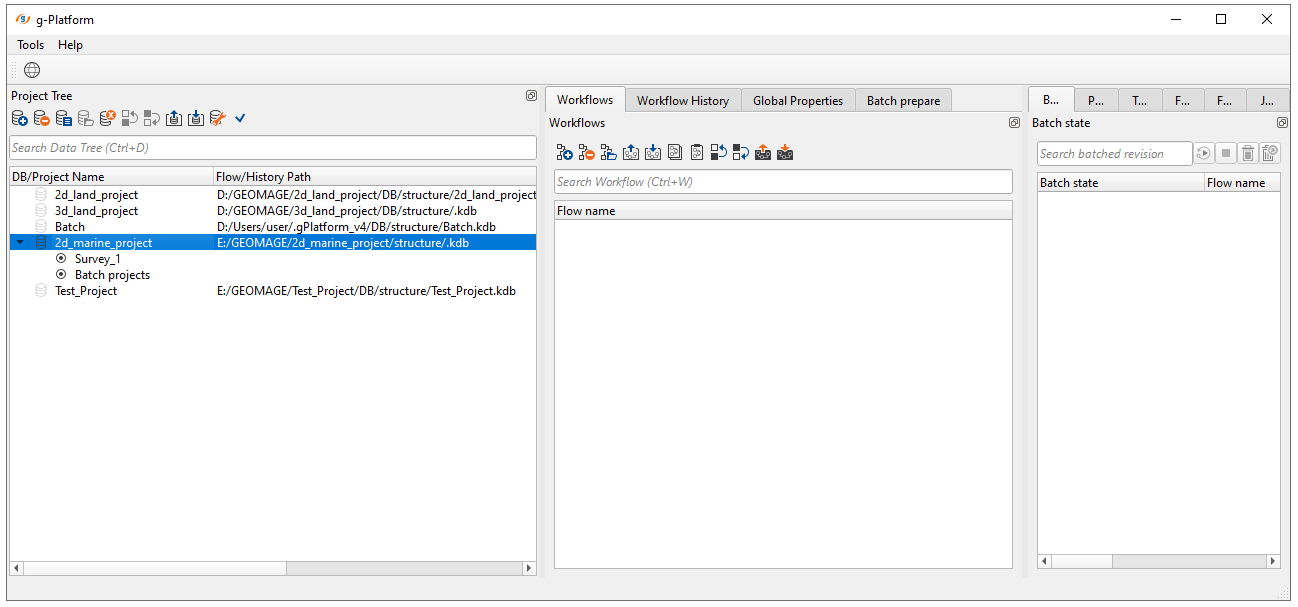Open the Tools menu
The image size is (1298, 607).
[x=31, y=45]
